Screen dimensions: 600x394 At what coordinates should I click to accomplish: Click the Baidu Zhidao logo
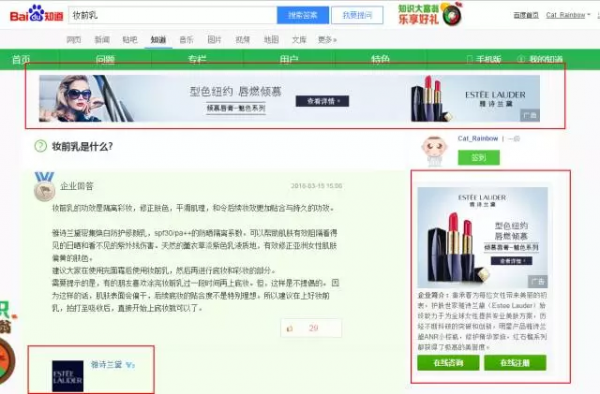click(36, 14)
